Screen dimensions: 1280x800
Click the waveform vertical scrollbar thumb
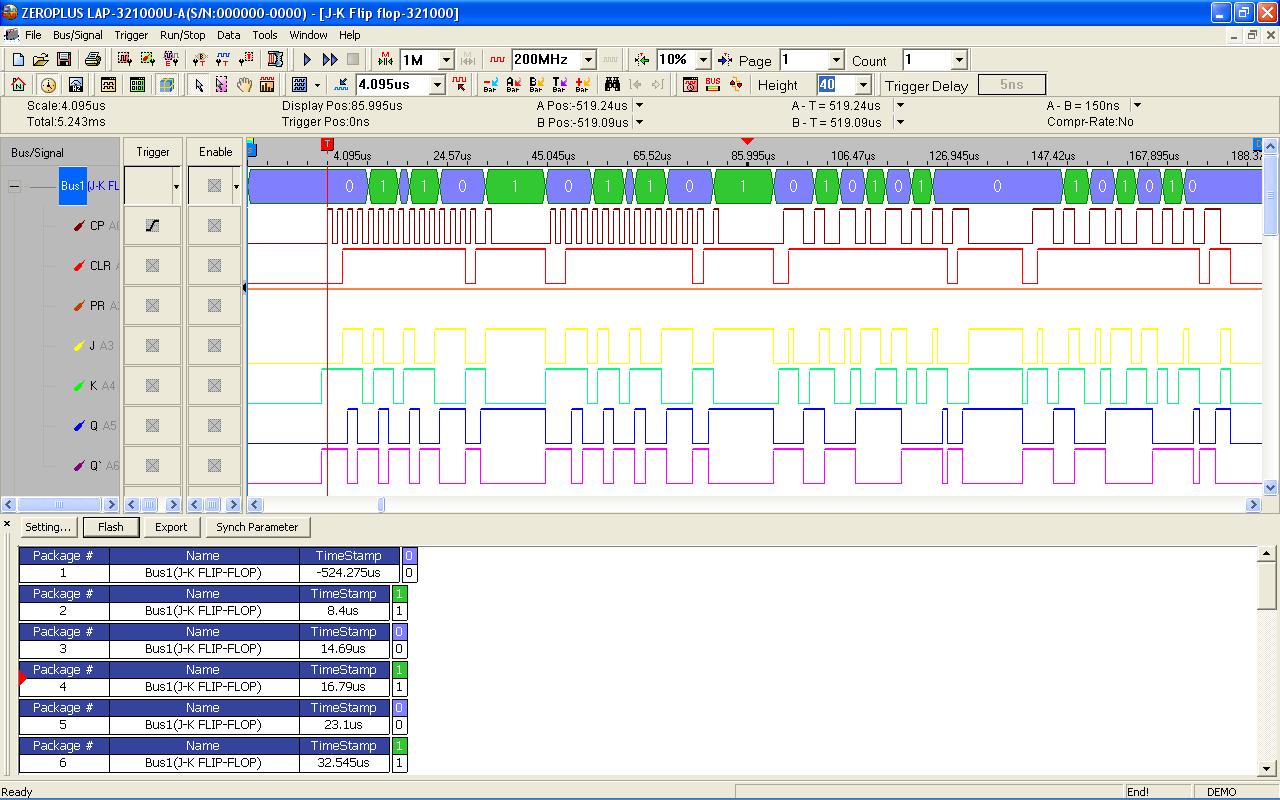(1271, 195)
